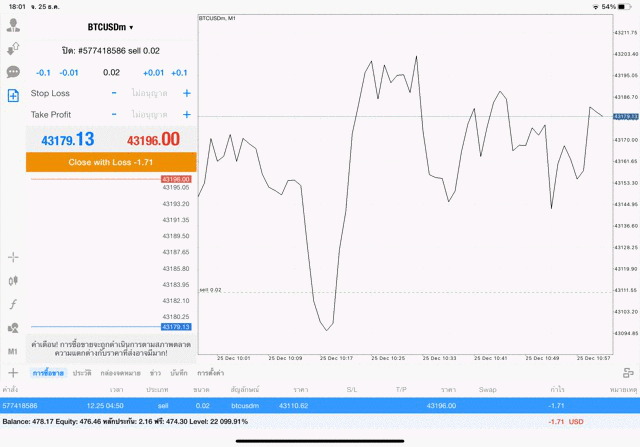Viewport: 640px width, 447px height.
Task: Tap the new order document icon
Action: click(13, 96)
